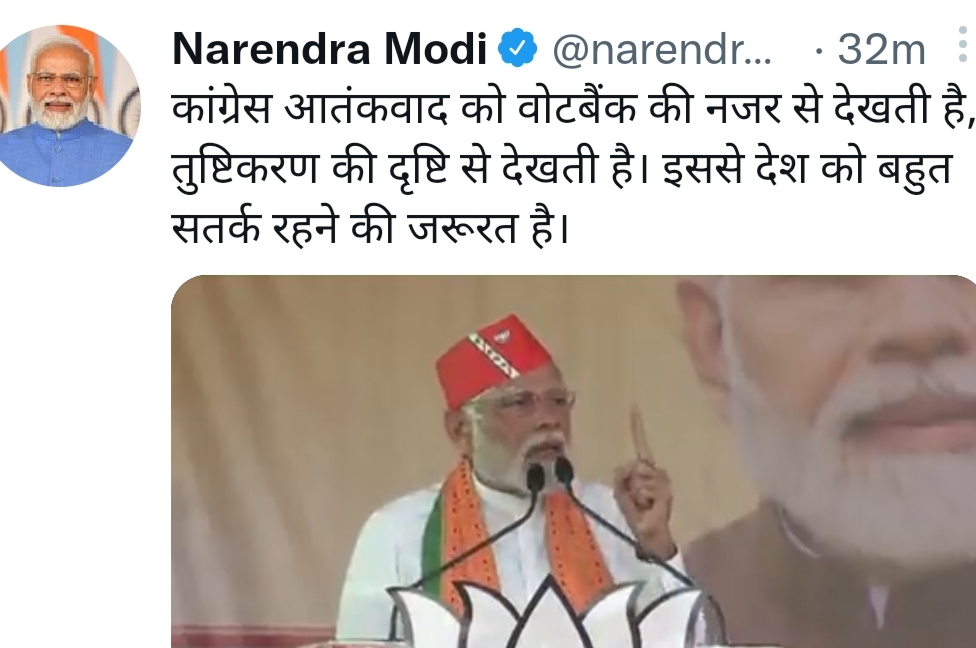Open Narendra Modi's round profile avatar
Viewport: 976px width, 648px height.
pos(61,106)
